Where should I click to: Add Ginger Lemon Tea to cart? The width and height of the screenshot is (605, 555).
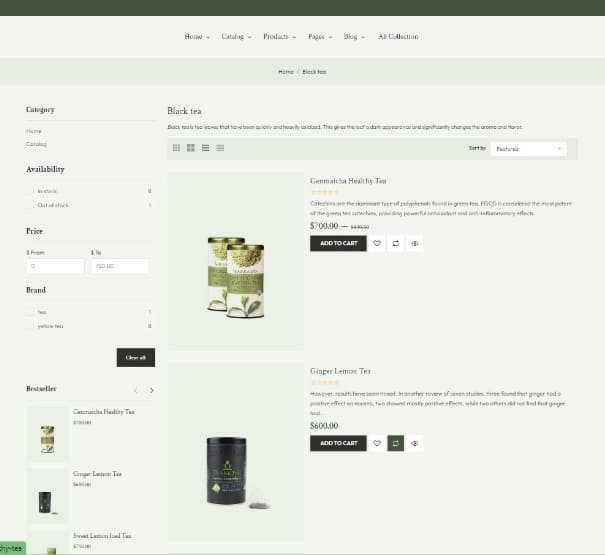338,443
